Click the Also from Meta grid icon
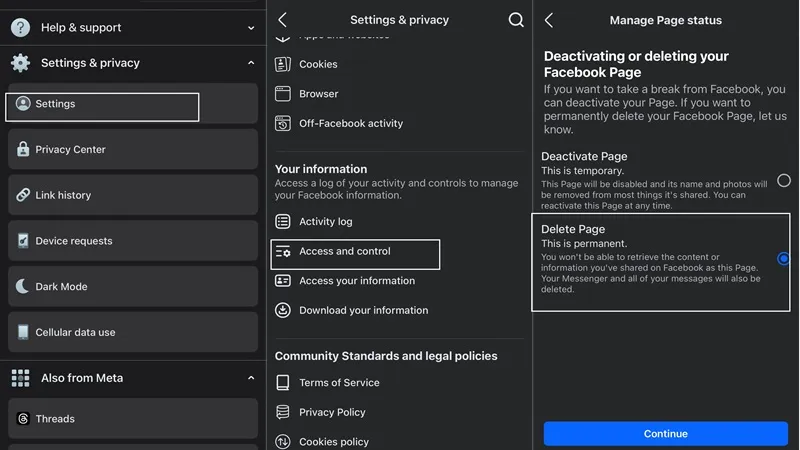The height and width of the screenshot is (450, 800). 20,378
